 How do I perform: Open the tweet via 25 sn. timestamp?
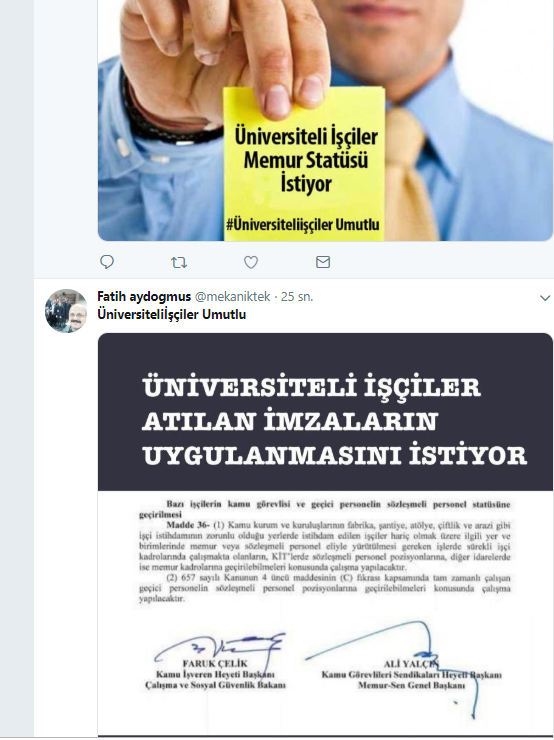(x=297, y=296)
